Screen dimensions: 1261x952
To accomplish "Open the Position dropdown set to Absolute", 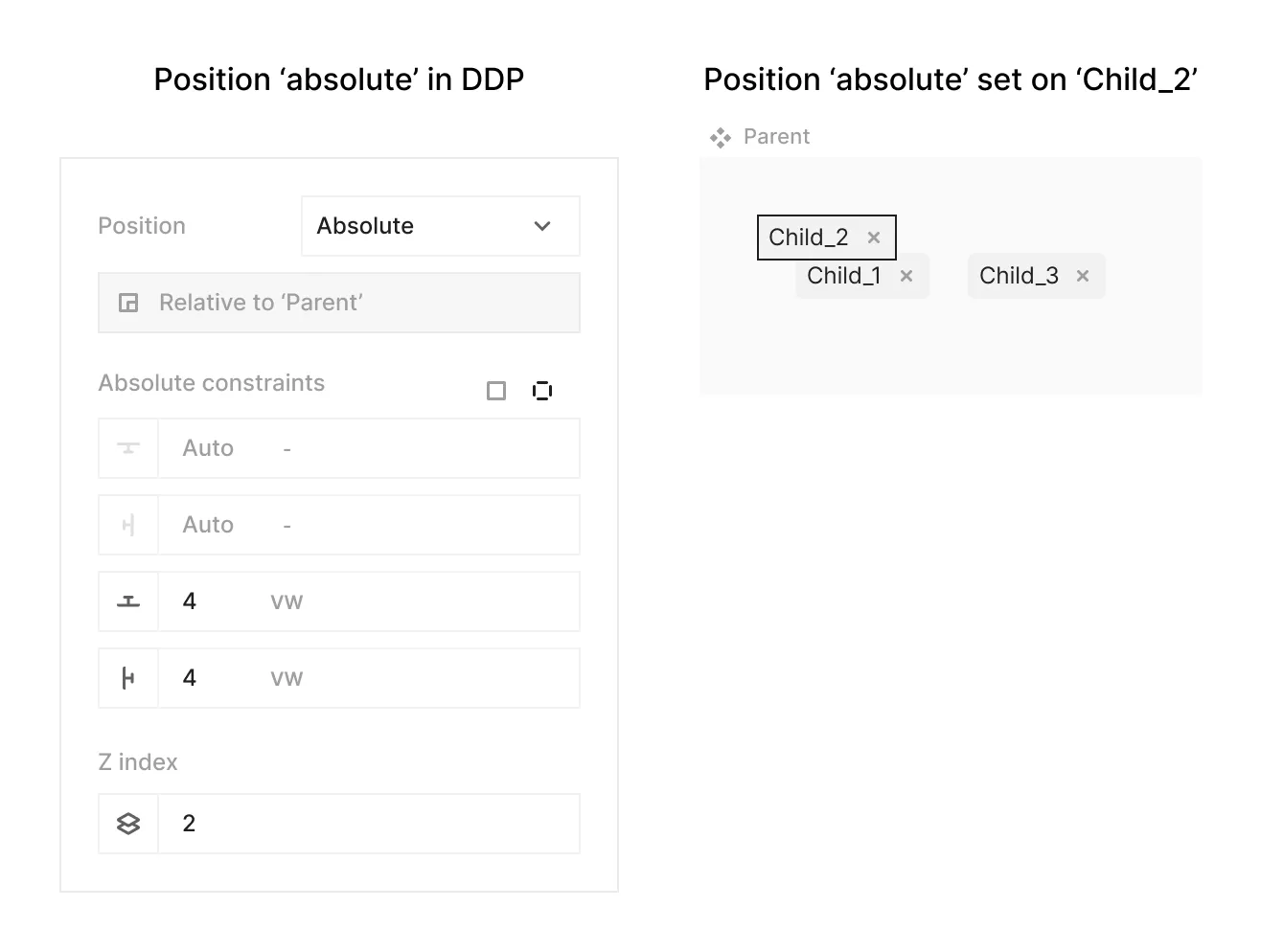I will [440, 226].
